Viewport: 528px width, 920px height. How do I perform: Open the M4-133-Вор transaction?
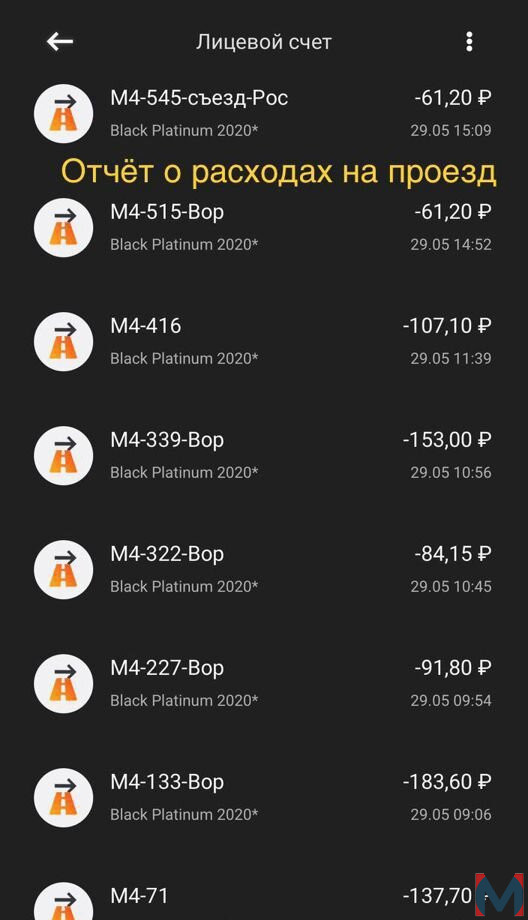click(264, 798)
